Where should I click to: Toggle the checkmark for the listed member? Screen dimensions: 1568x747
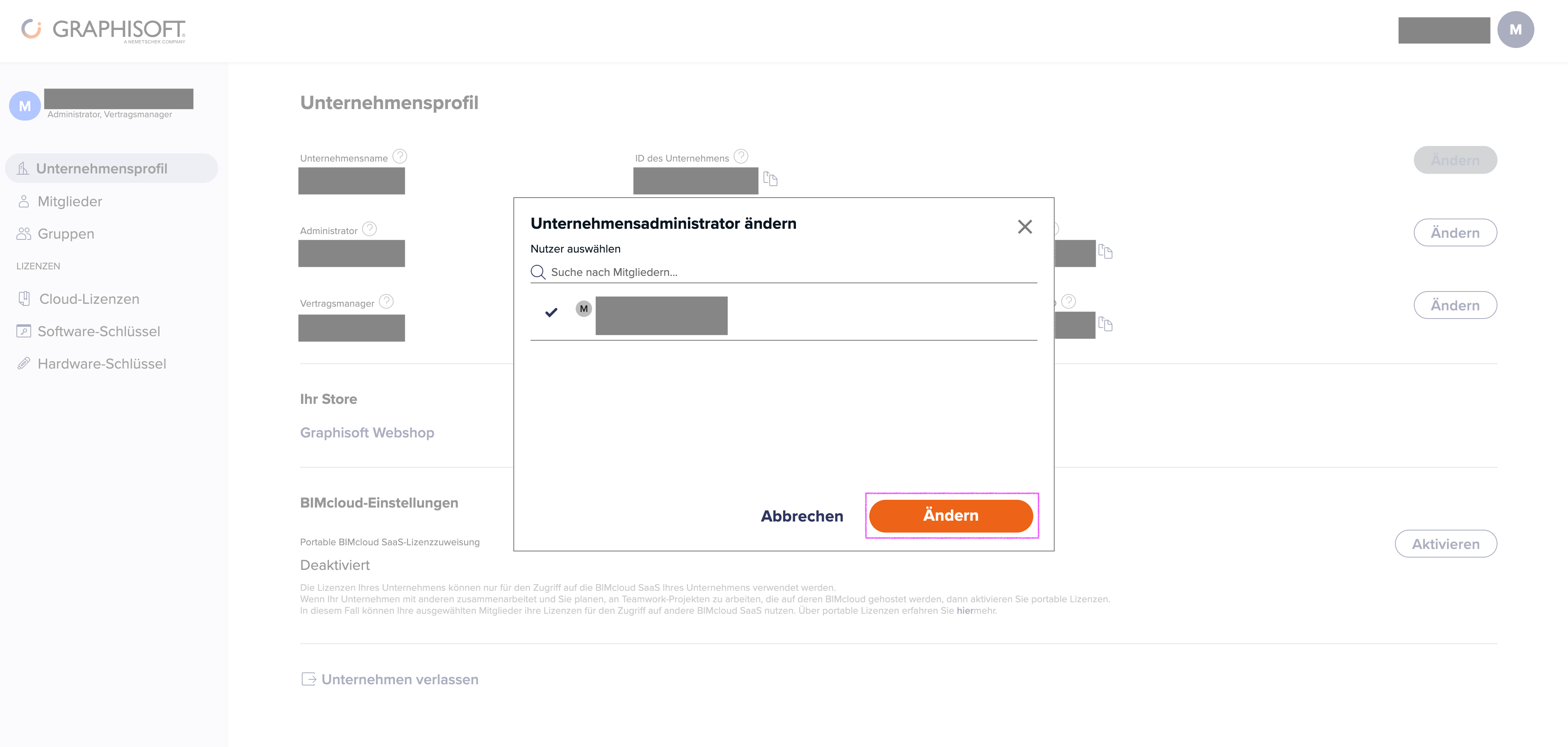[x=552, y=312]
